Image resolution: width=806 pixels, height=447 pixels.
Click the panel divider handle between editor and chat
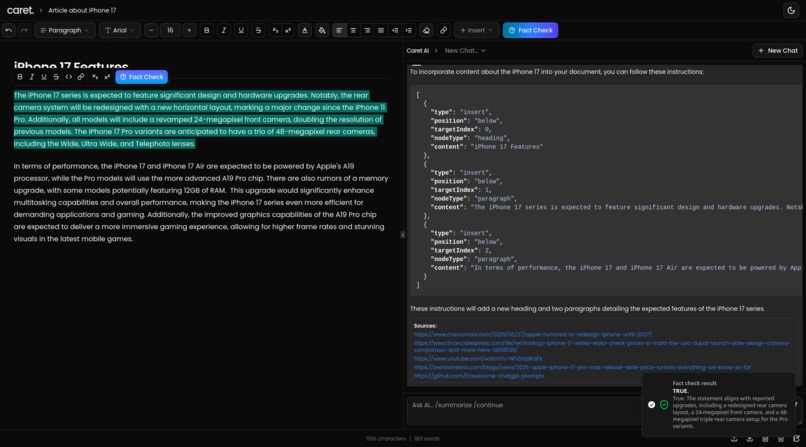402,234
